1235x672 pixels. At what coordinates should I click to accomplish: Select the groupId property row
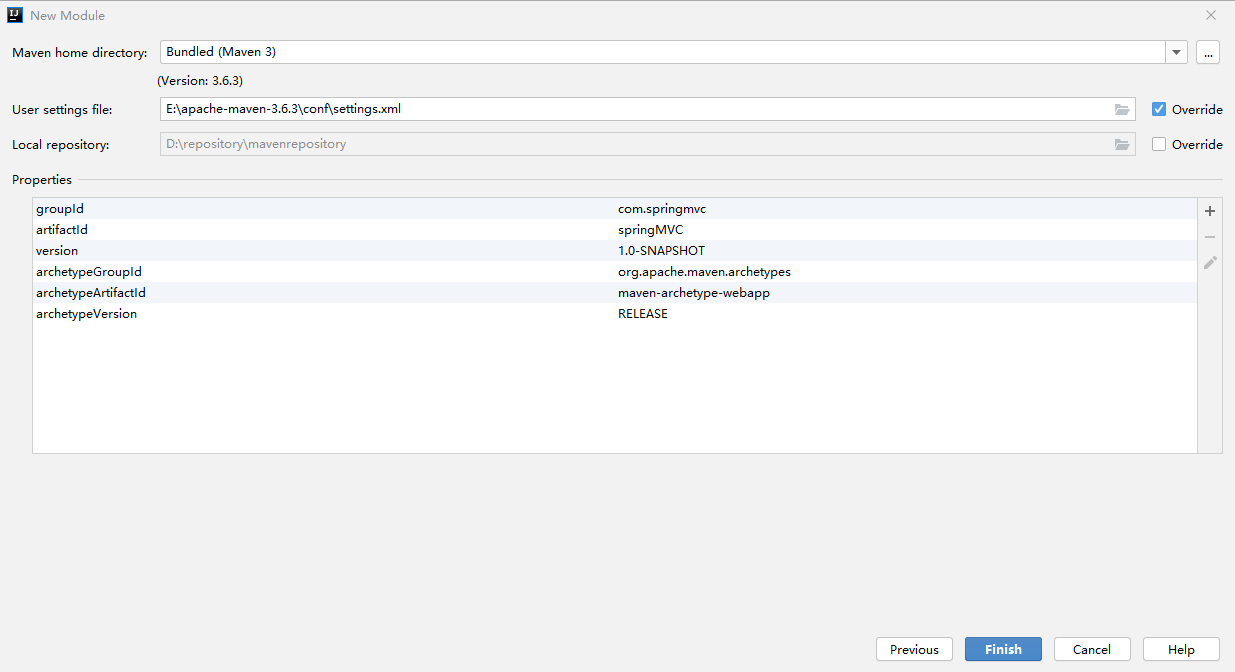point(615,209)
